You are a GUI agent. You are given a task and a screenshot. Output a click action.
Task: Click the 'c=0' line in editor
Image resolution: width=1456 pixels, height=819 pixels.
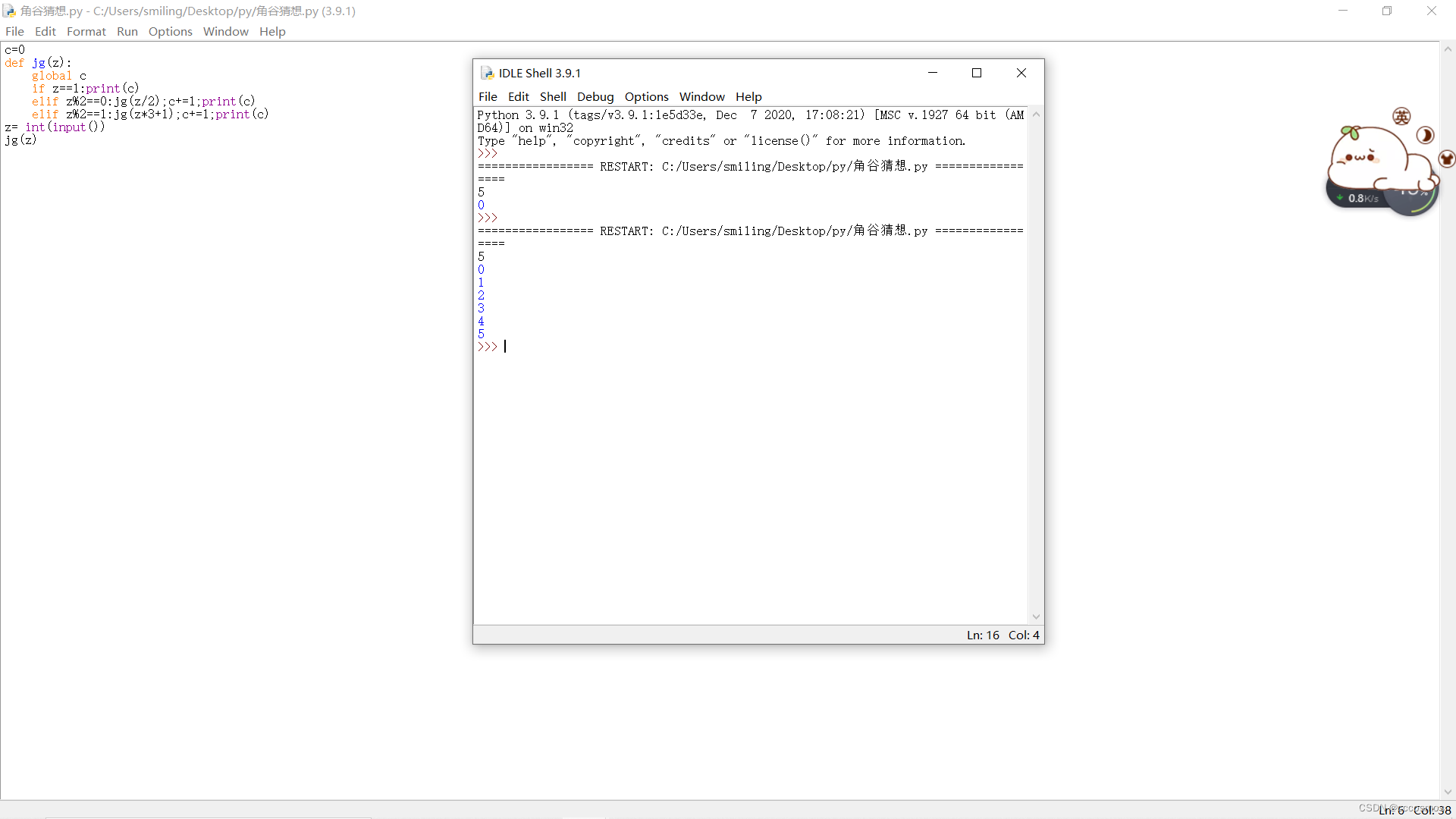(14, 50)
